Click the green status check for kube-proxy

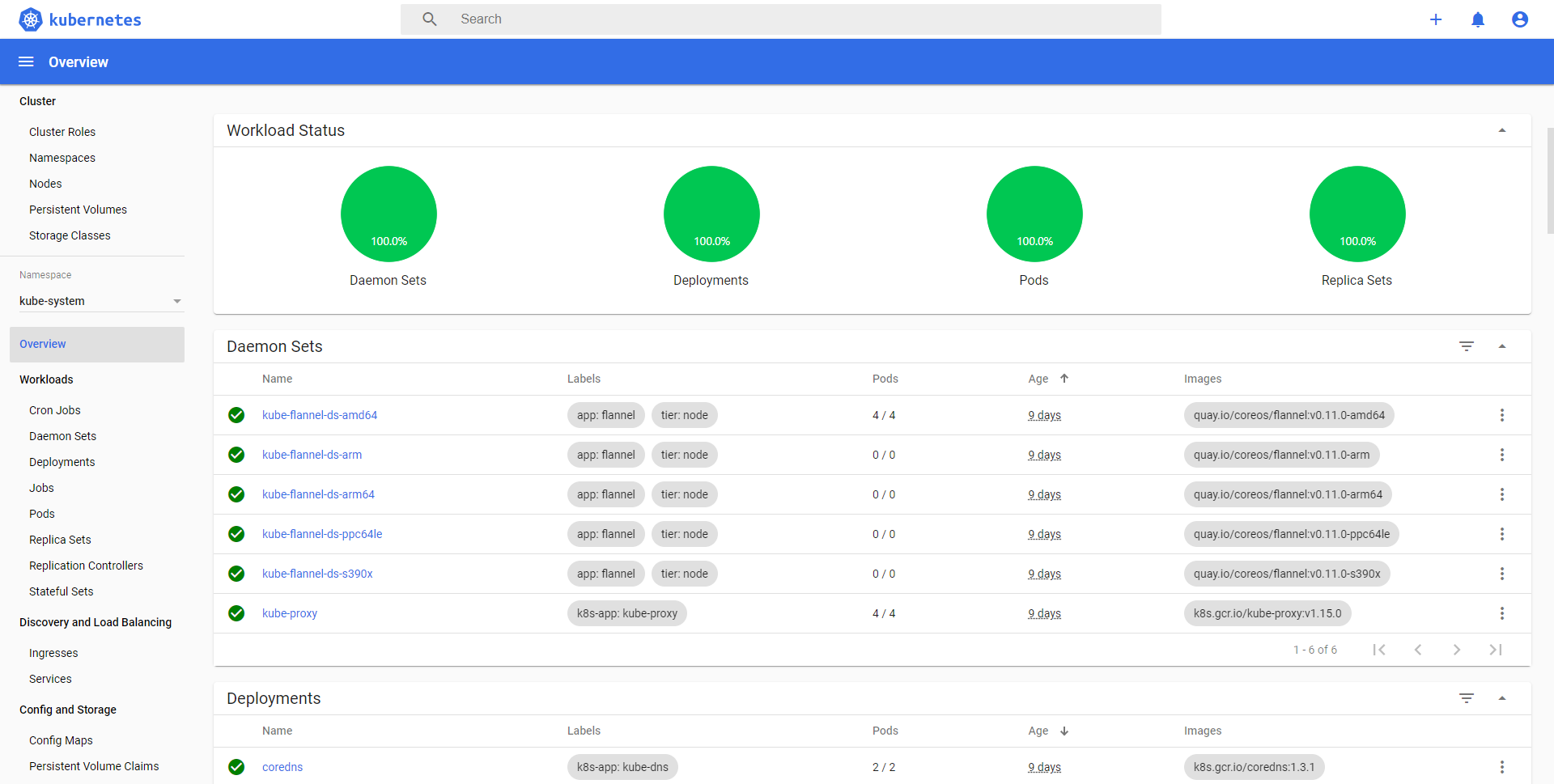tap(236, 613)
